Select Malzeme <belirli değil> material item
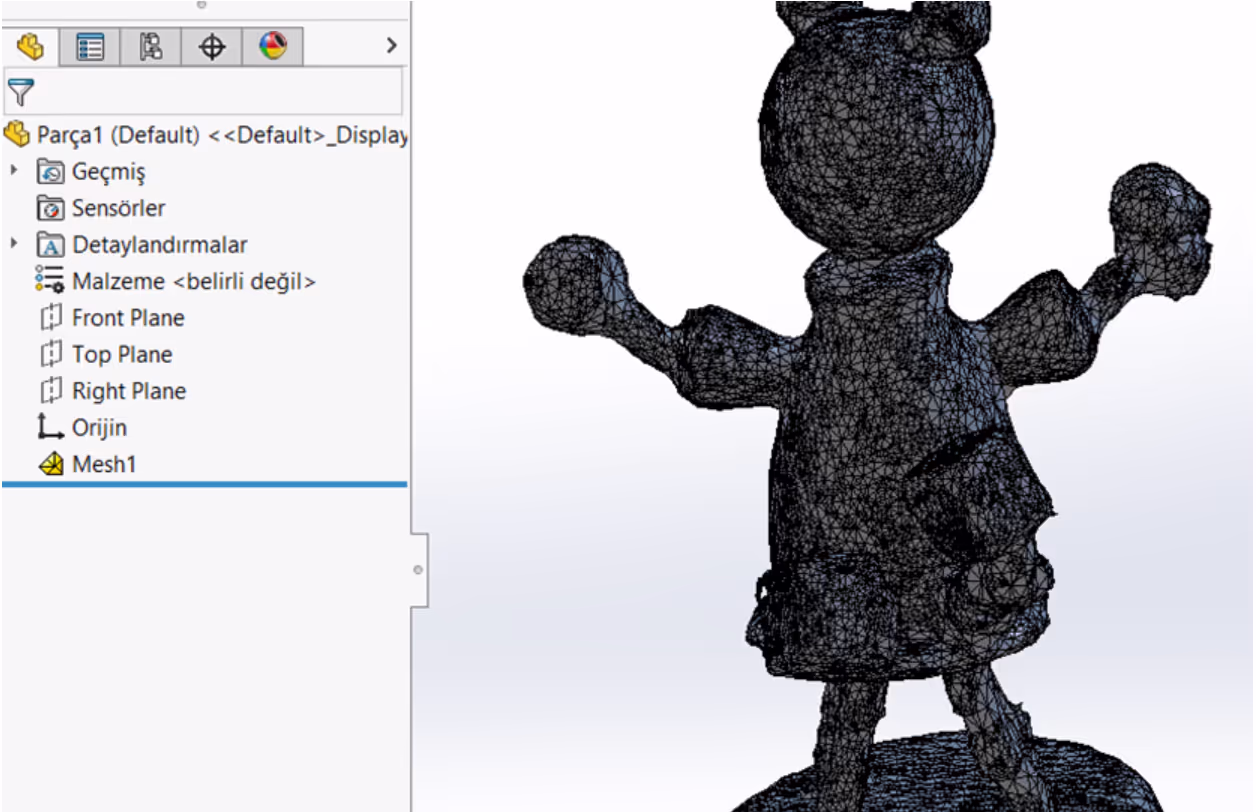Viewport: 1256px width, 812px height. [194, 282]
